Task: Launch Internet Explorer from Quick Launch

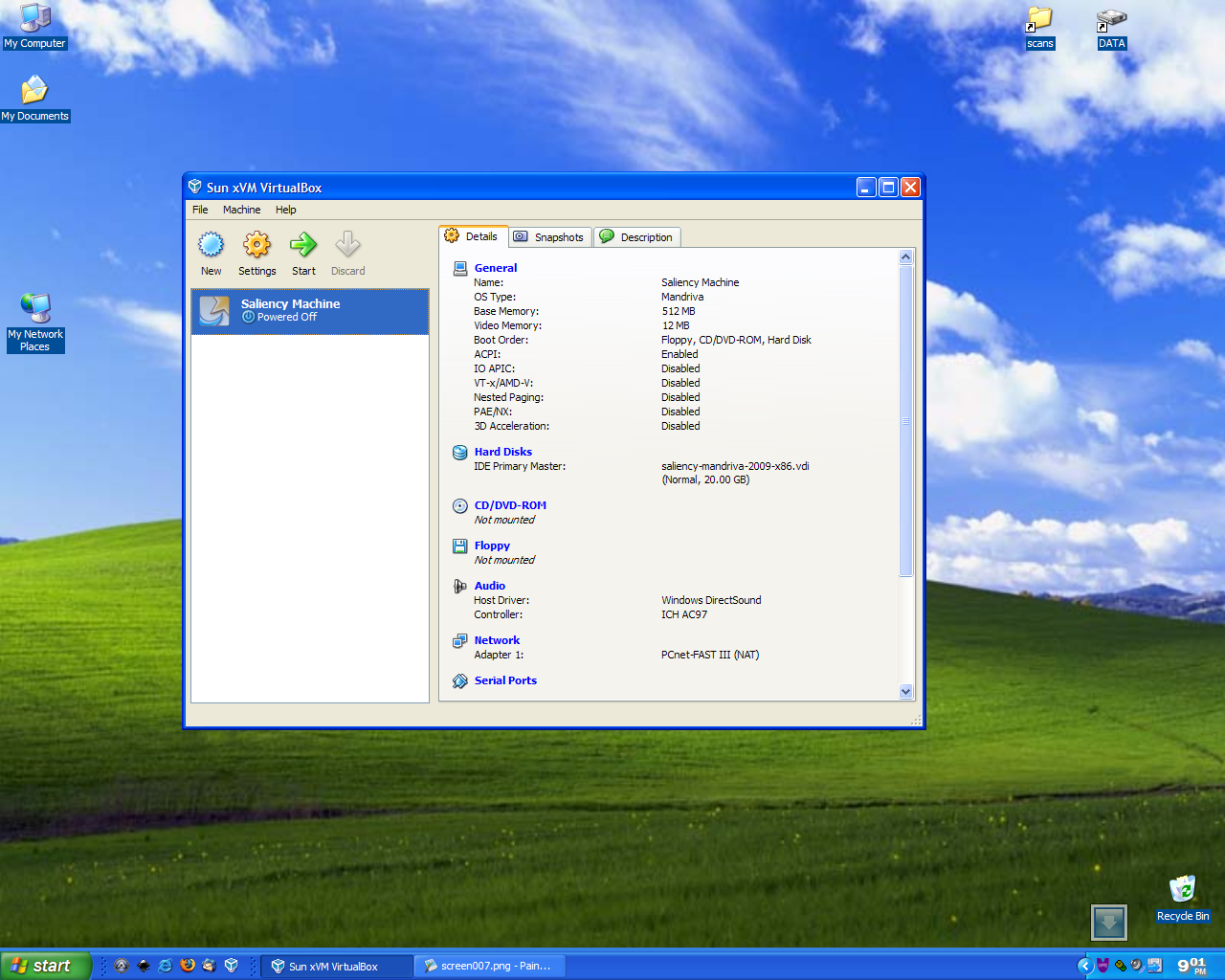Action: (x=166, y=966)
